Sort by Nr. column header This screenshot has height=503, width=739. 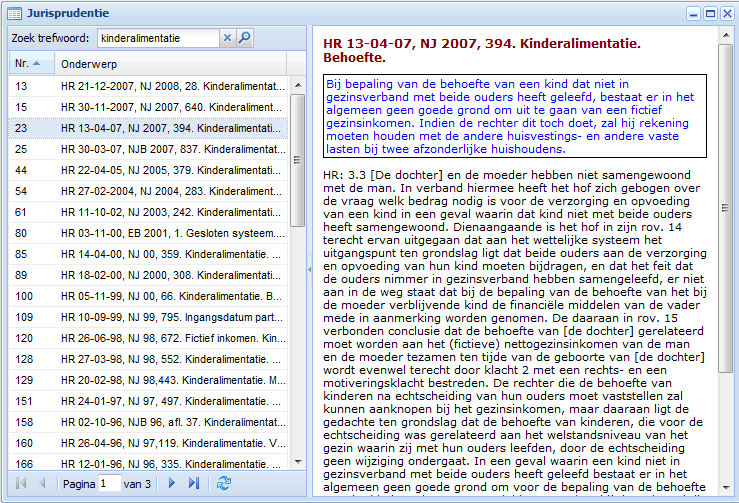click(x=31, y=64)
